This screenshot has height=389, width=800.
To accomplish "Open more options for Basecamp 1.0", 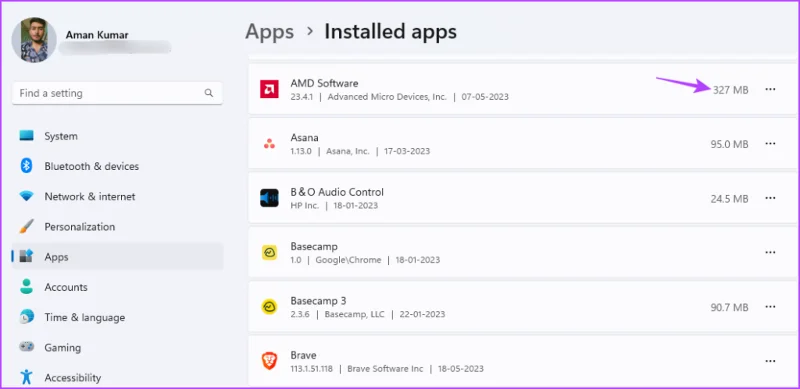I will (770, 253).
